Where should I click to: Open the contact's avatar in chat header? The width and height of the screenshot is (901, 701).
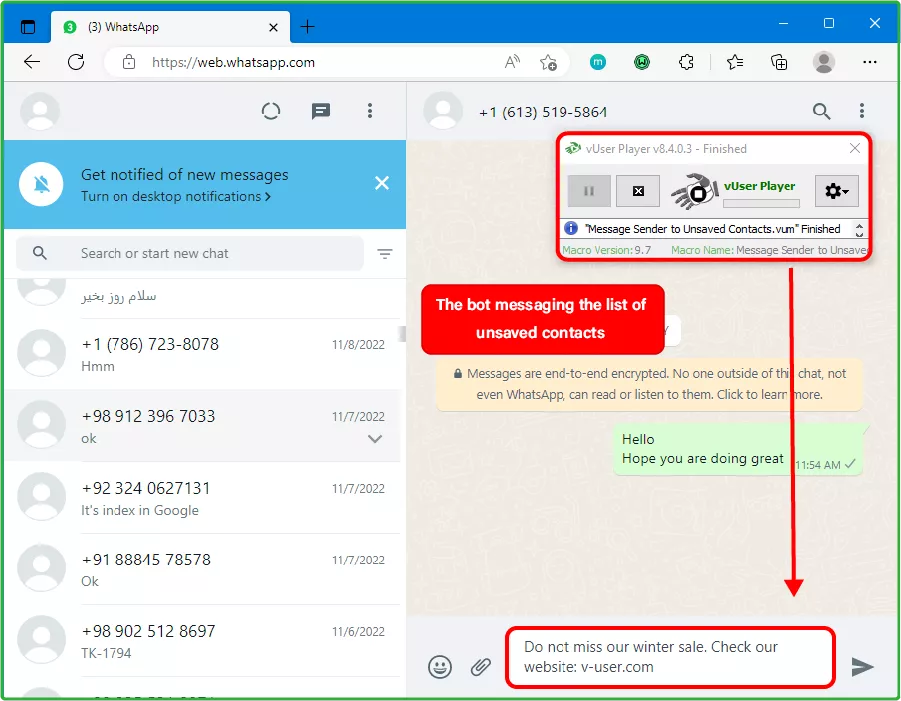tap(443, 110)
